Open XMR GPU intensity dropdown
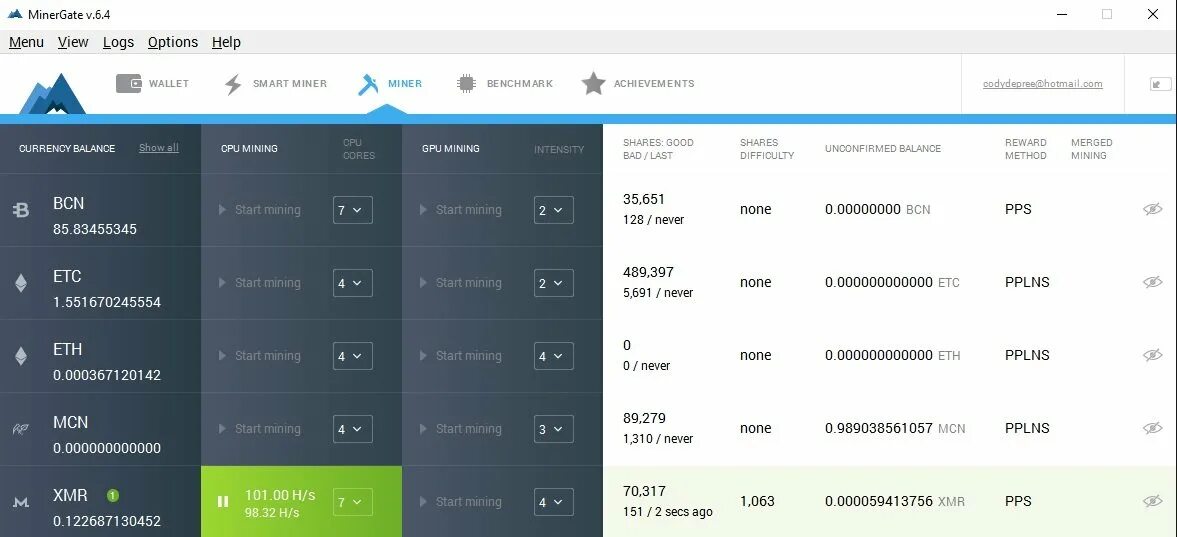1177x537 pixels. click(x=554, y=502)
